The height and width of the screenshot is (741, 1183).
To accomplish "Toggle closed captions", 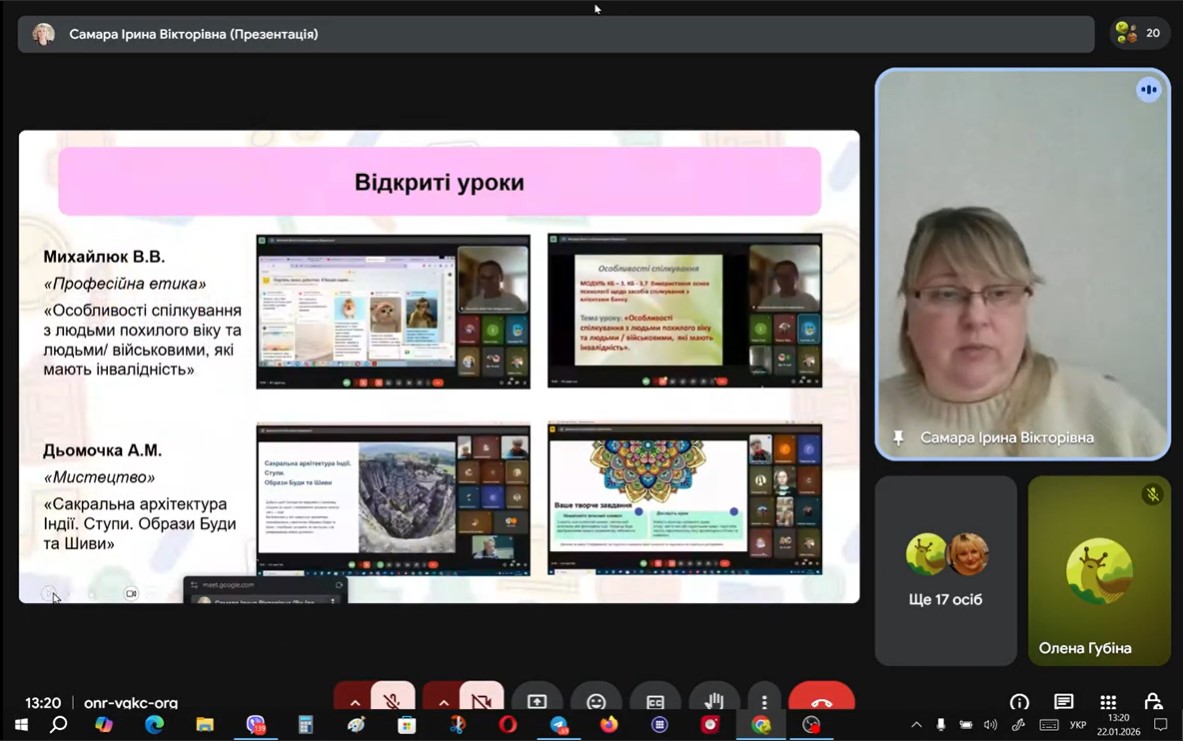I will pyautogui.click(x=655, y=700).
